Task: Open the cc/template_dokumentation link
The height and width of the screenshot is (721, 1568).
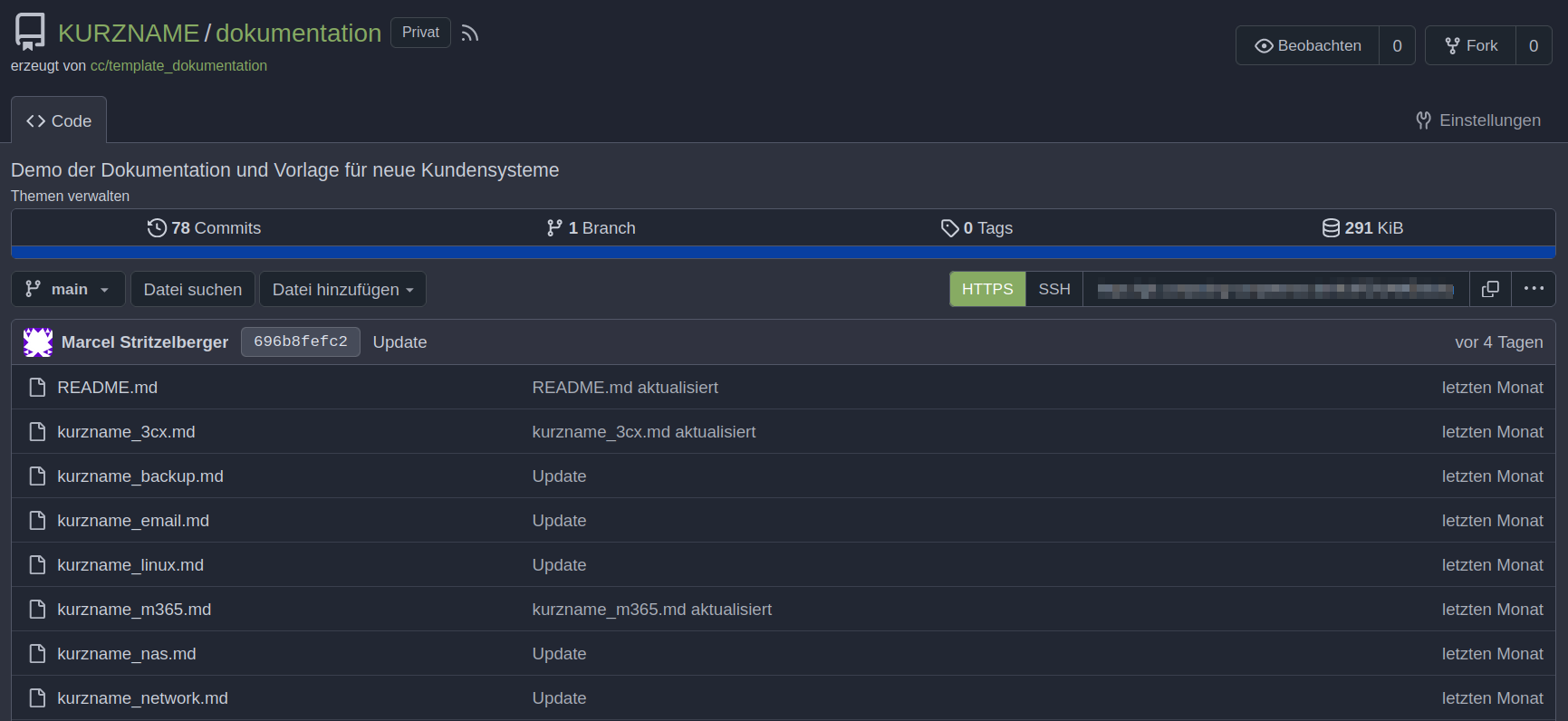Action: tap(178, 66)
